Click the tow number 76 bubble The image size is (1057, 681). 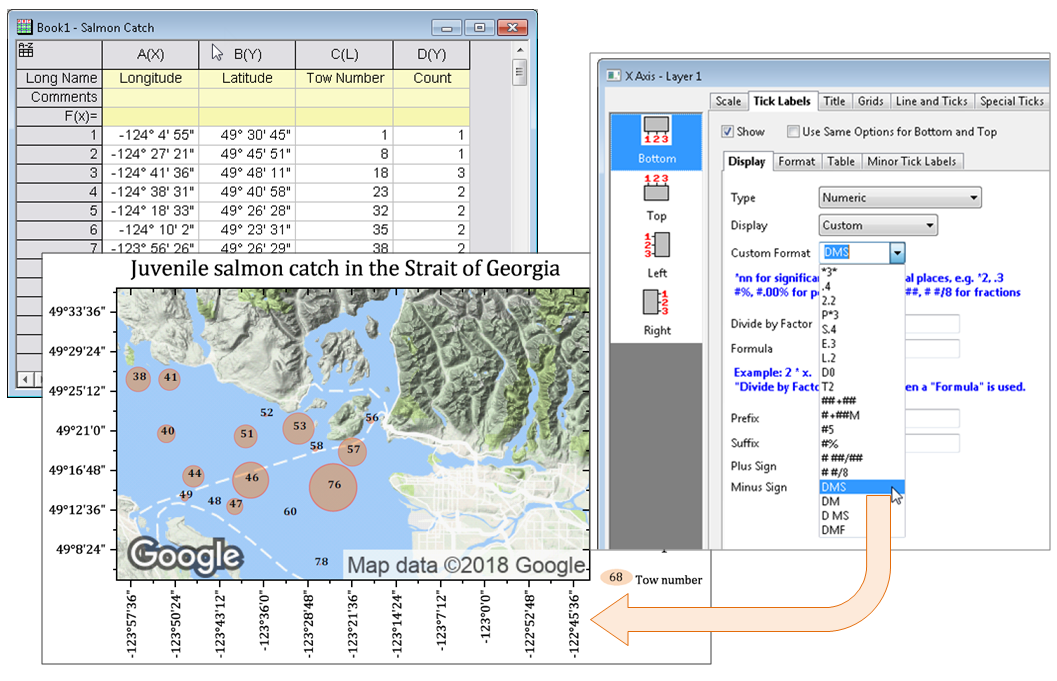[x=334, y=486]
